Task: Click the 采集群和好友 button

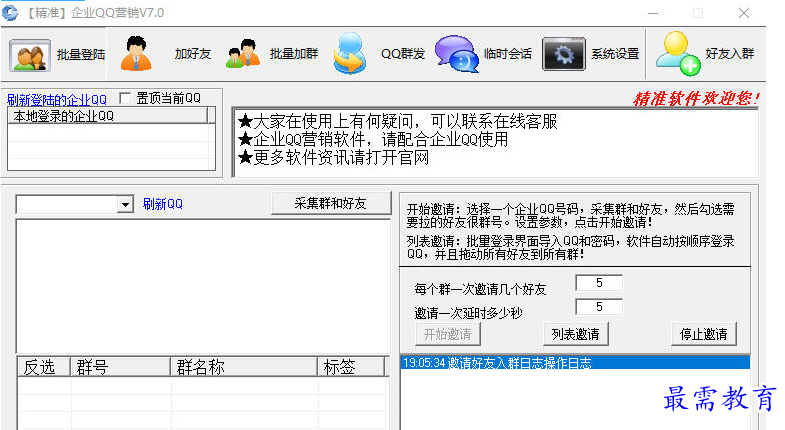Action: pyautogui.click(x=330, y=203)
